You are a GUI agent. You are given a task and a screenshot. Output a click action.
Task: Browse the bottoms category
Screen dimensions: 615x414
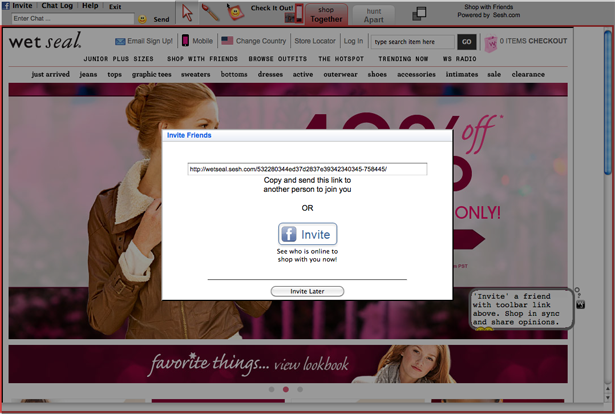pyautogui.click(x=234, y=74)
